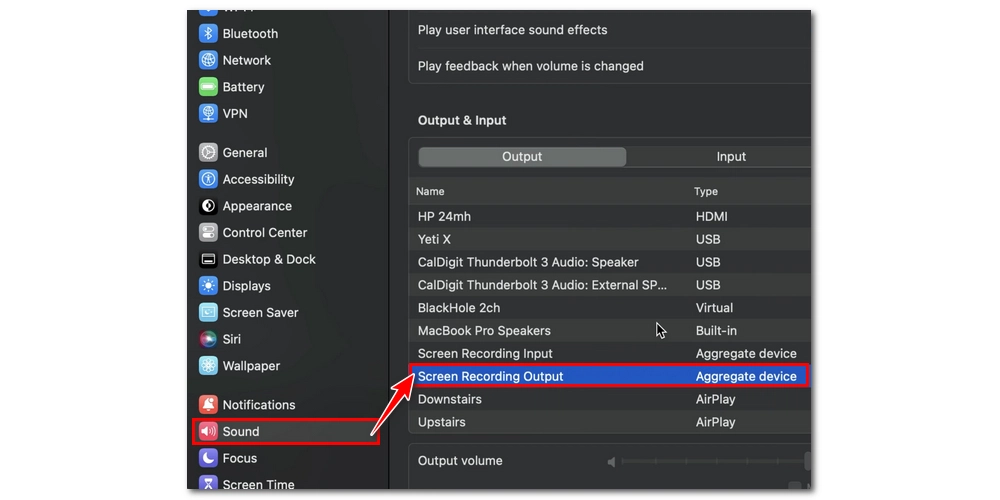Open the Focus moon icon
This screenshot has width=1000, height=500.
point(208,458)
